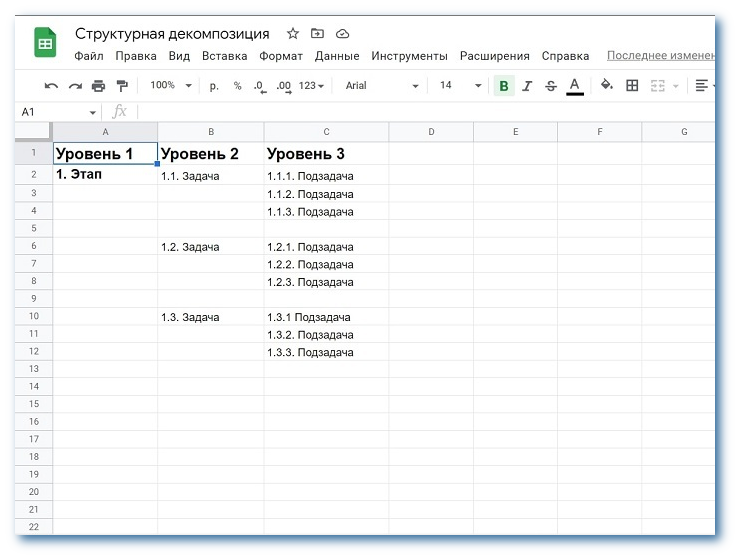Click the Redo arrow in toolbar
Viewport: 740px width, 560px height.
click(x=75, y=86)
